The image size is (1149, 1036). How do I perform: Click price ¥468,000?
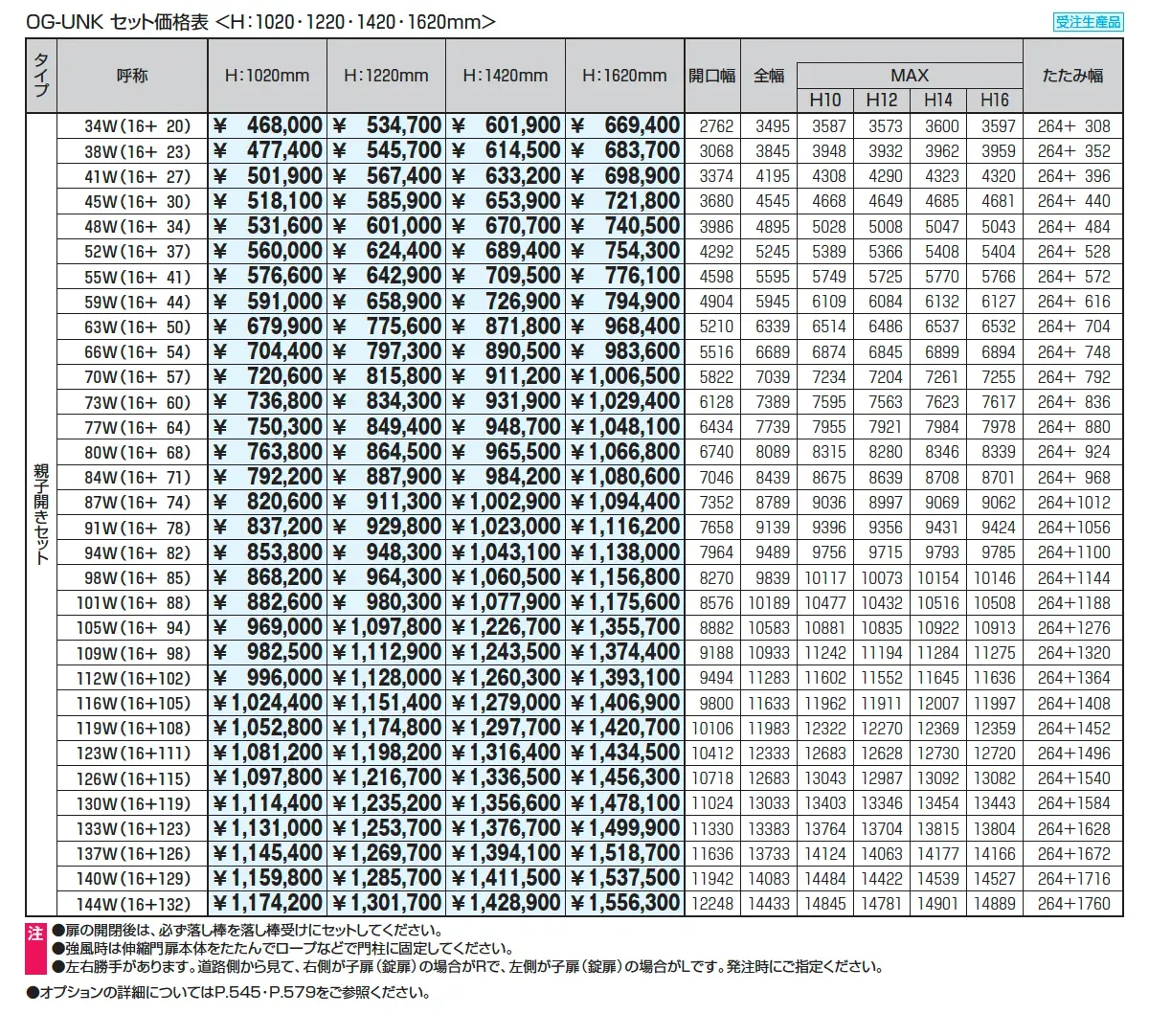pyautogui.click(x=267, y=125)
